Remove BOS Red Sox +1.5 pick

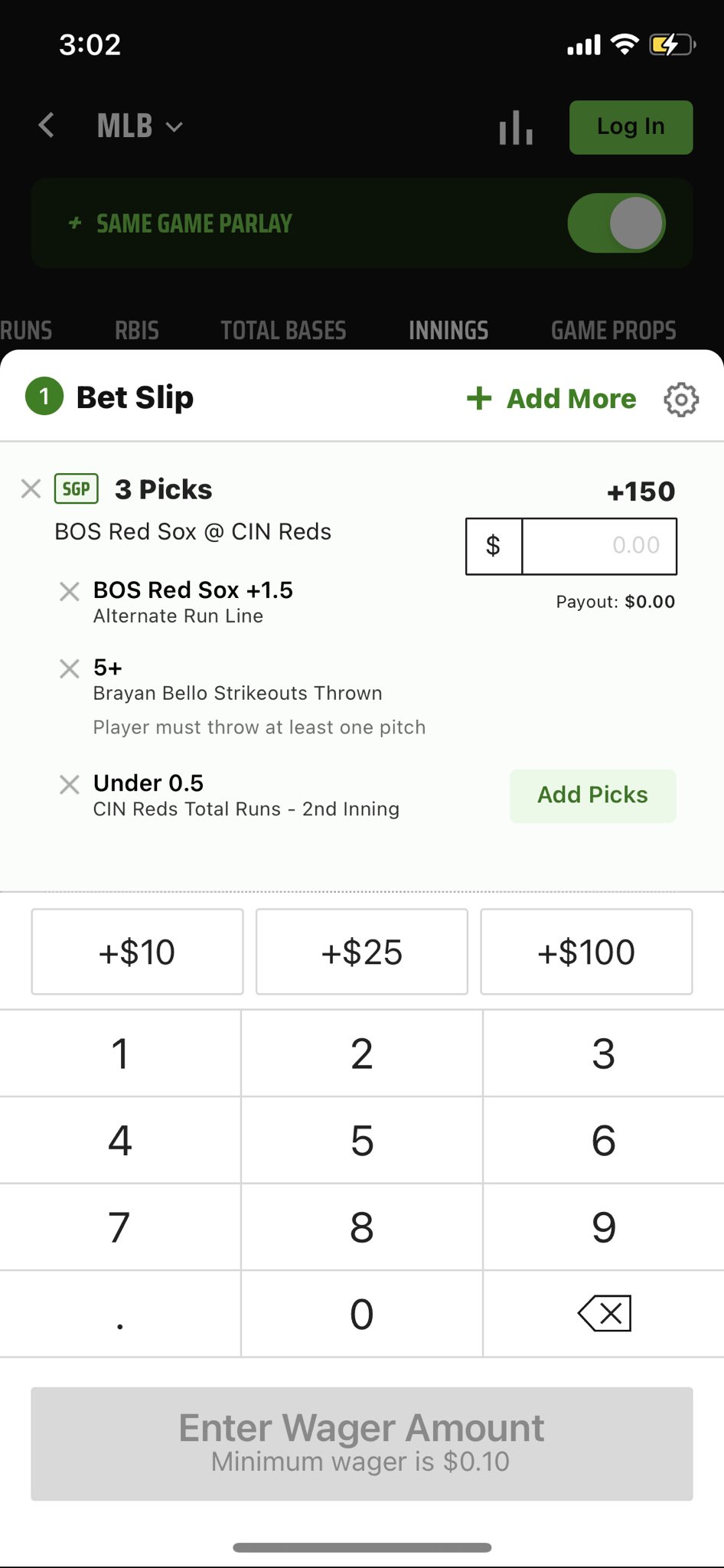pos(70,591)
